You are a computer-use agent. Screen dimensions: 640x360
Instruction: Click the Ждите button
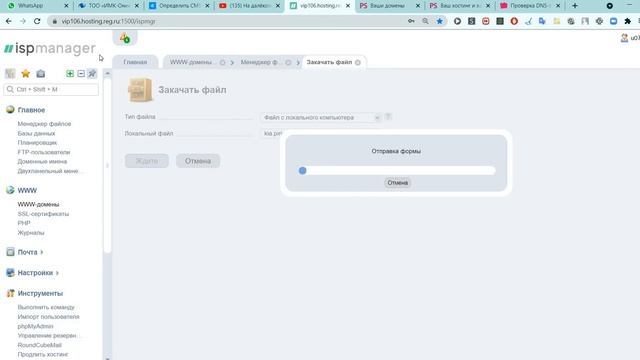147,161
